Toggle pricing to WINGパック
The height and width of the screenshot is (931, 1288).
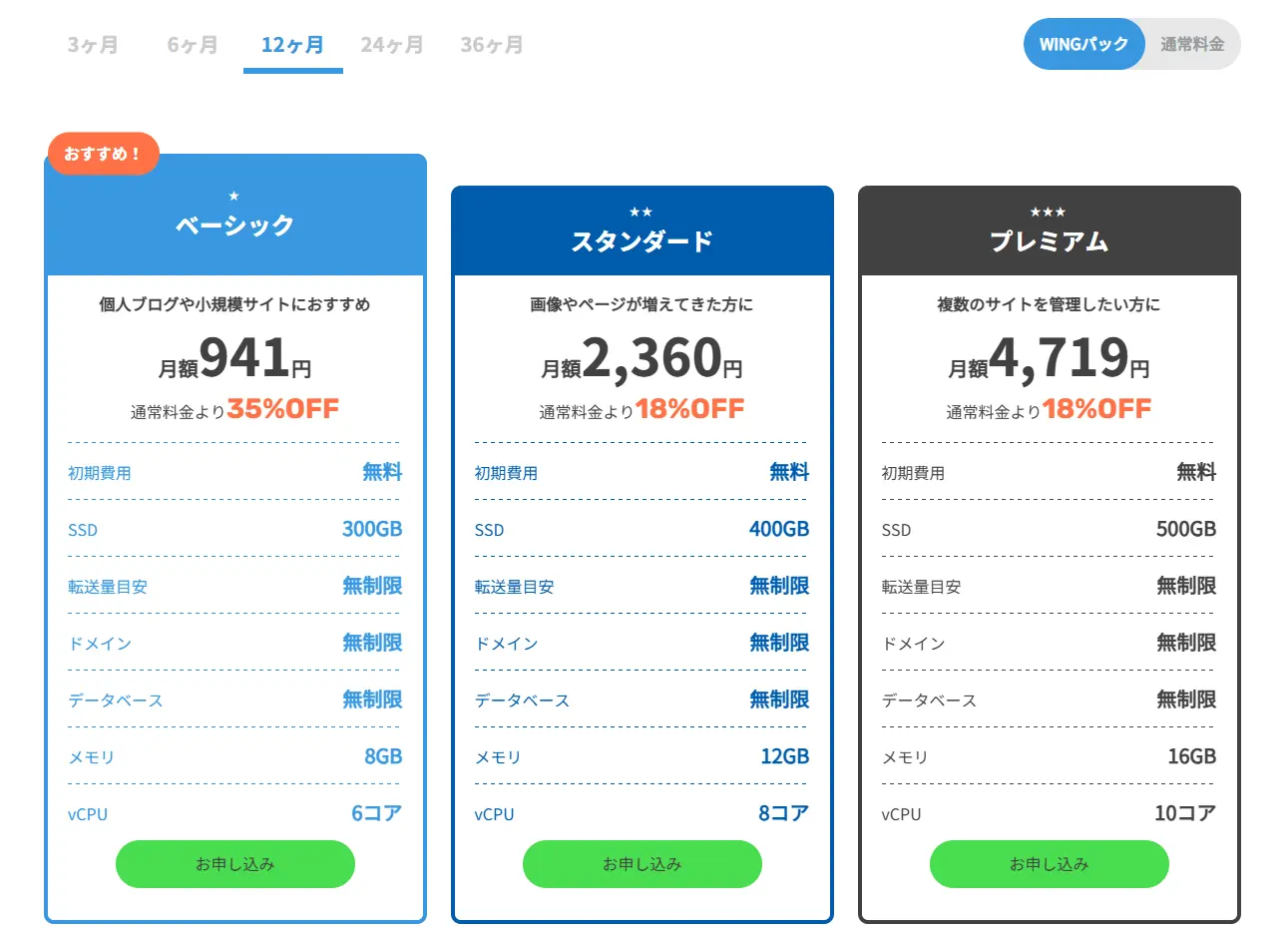(1083, 44)
